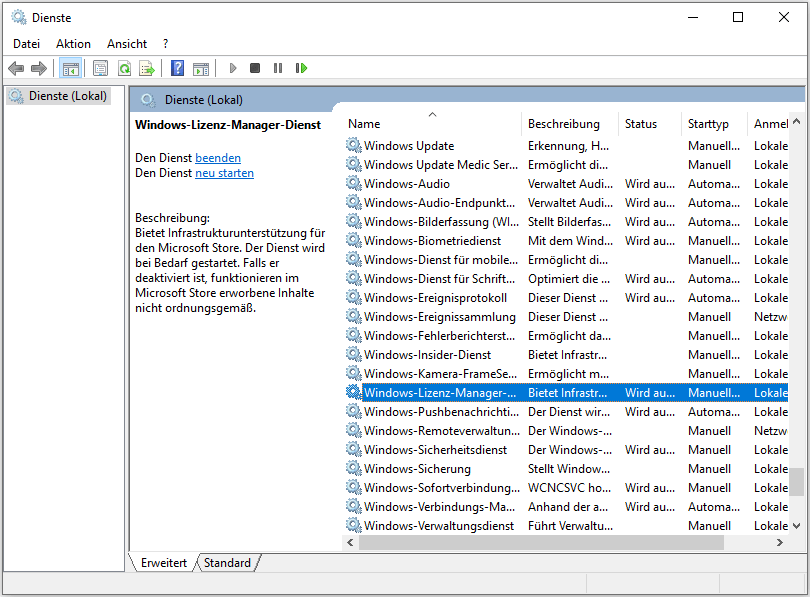
Task: Click the horizontal scrollbar right arrow
Action: [x=780, y=542]
